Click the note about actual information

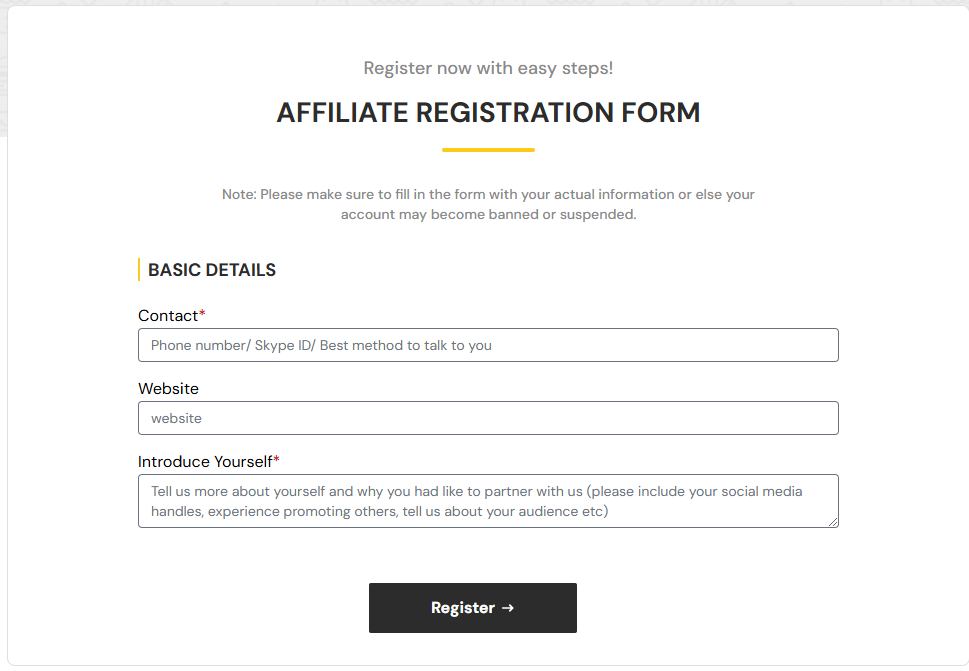coord(488,204)
